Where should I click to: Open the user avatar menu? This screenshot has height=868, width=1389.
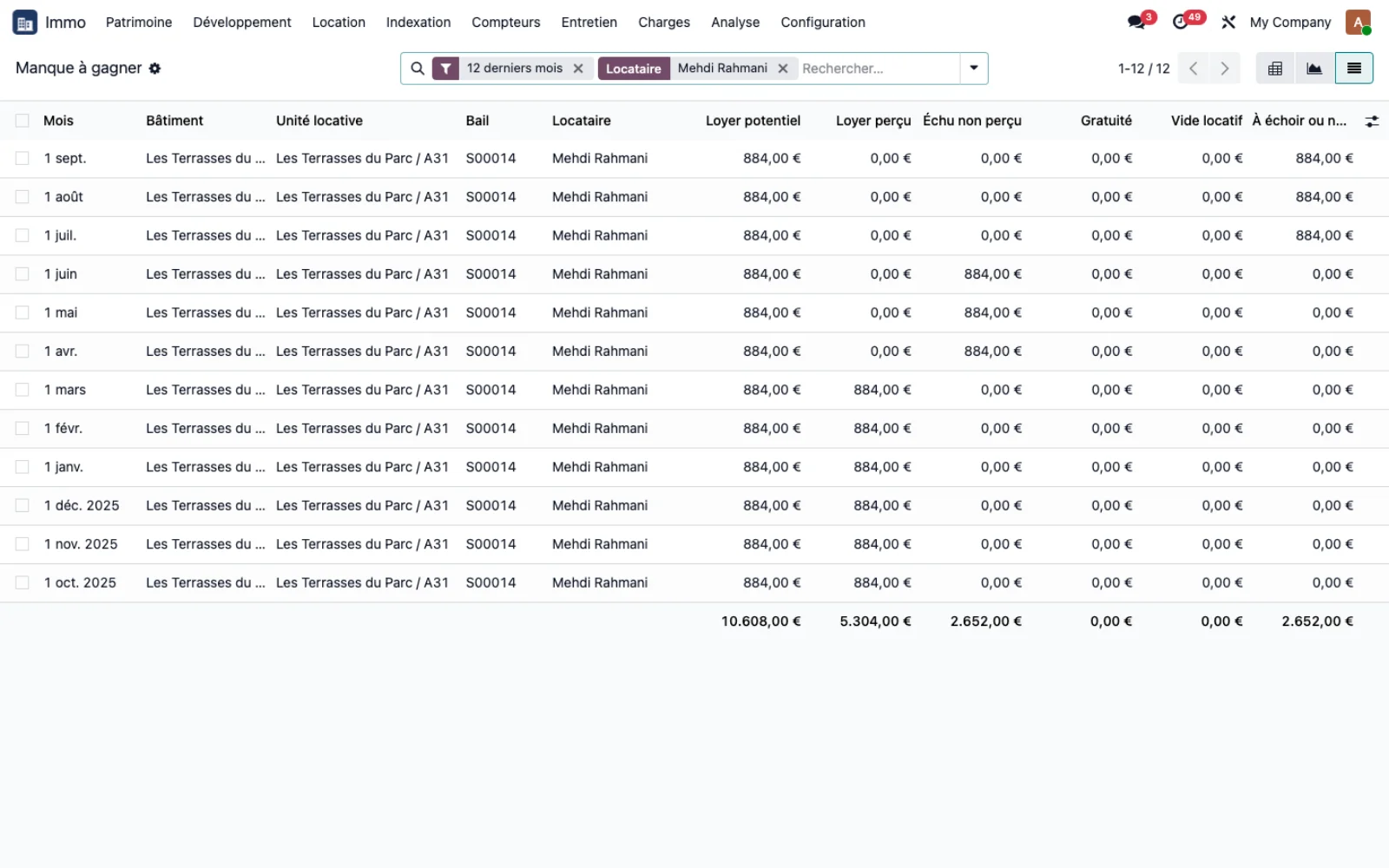pos(1358,23)
